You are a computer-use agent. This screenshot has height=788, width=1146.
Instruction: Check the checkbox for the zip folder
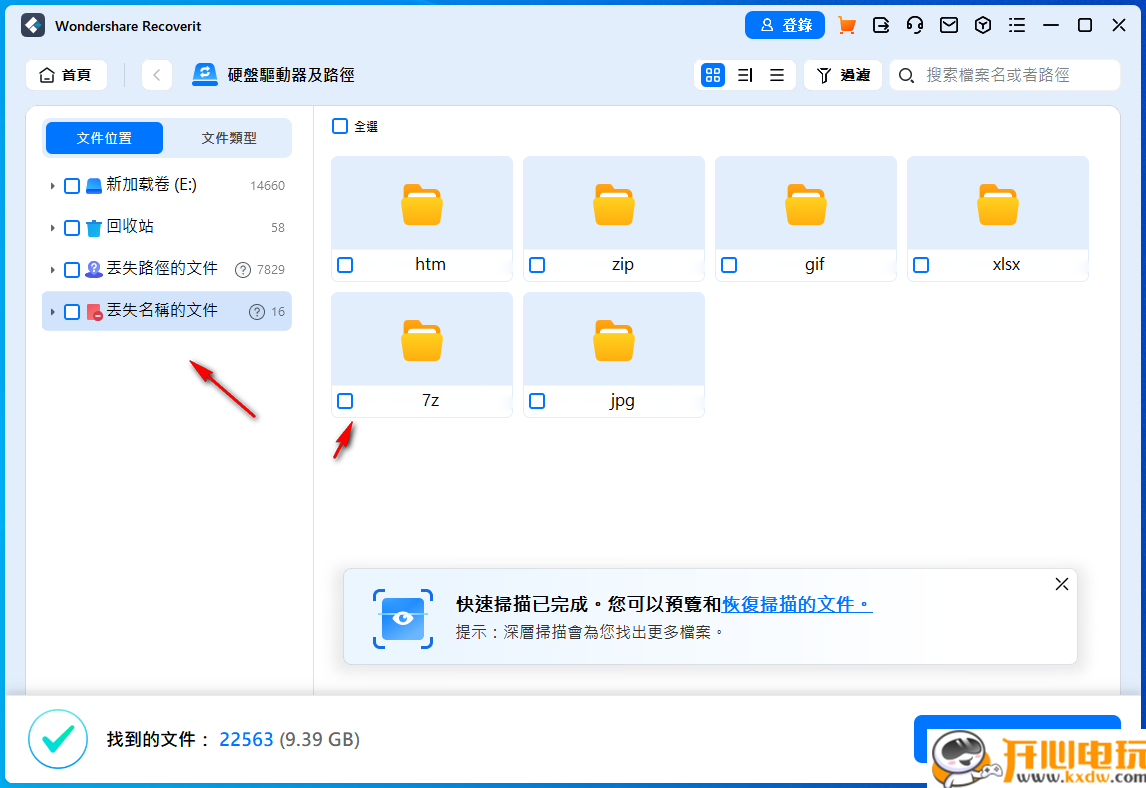pos(537,264)
